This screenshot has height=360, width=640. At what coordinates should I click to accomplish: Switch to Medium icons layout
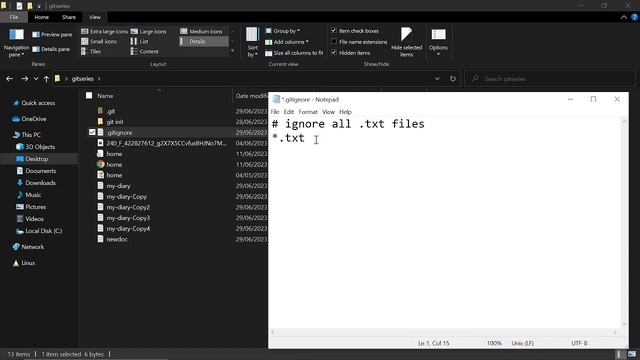(x=201, y=31)
